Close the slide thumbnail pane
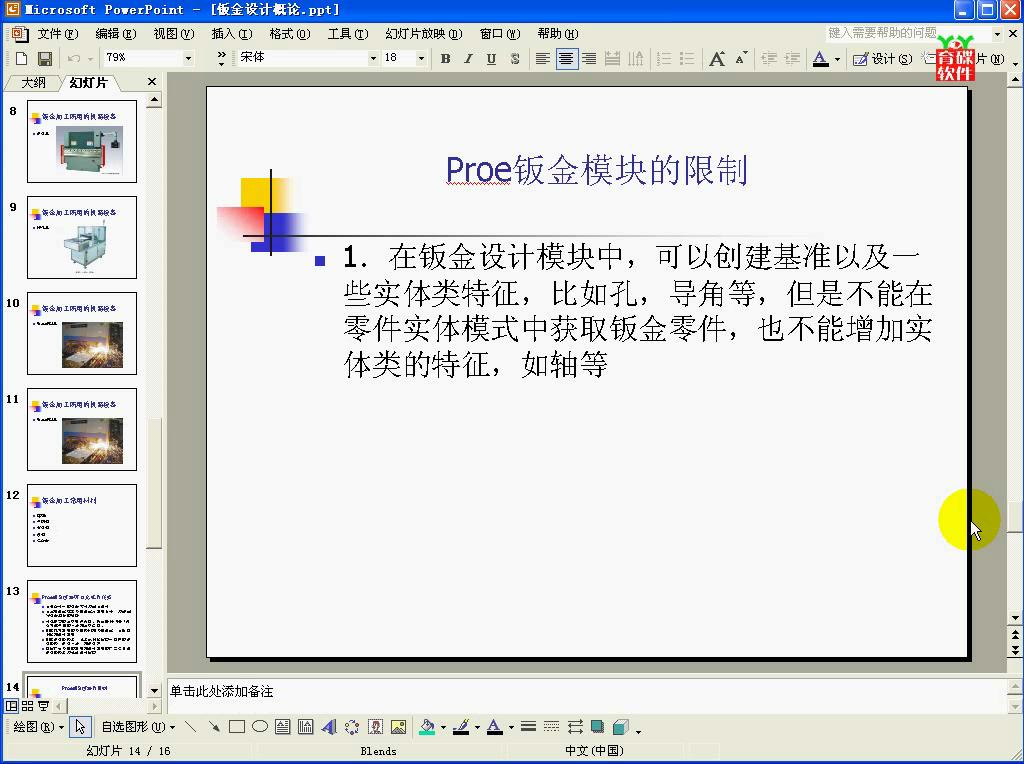The height and width of the screenshot is (764, 1024). [x=152, y=82]
